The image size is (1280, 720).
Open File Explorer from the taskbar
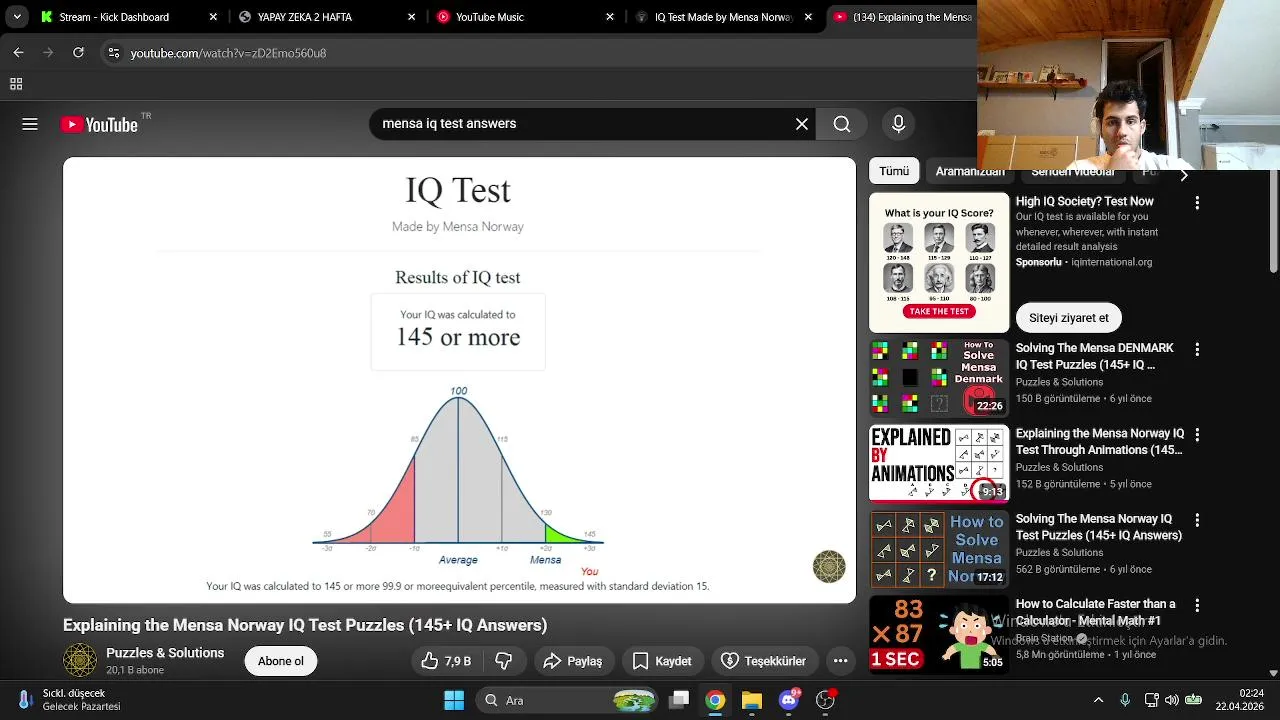[752, 700]
